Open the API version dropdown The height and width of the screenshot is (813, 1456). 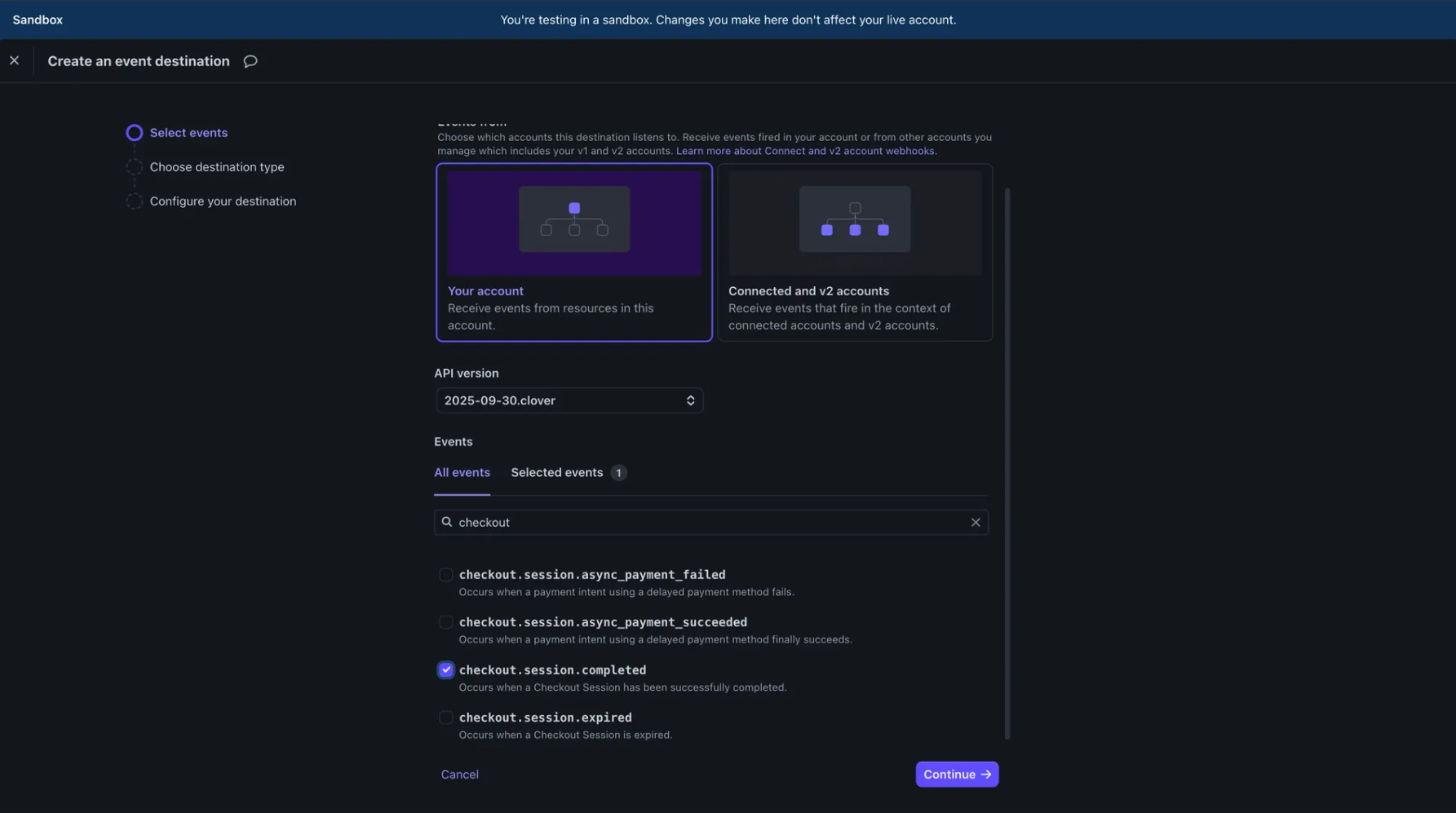[x=569, y=400]
